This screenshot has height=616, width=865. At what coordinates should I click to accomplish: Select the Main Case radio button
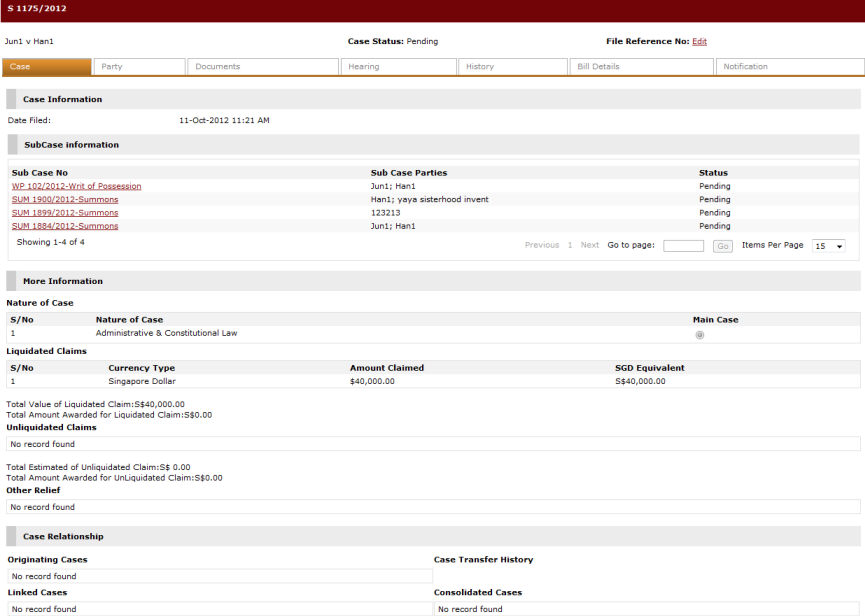point(699,334)
